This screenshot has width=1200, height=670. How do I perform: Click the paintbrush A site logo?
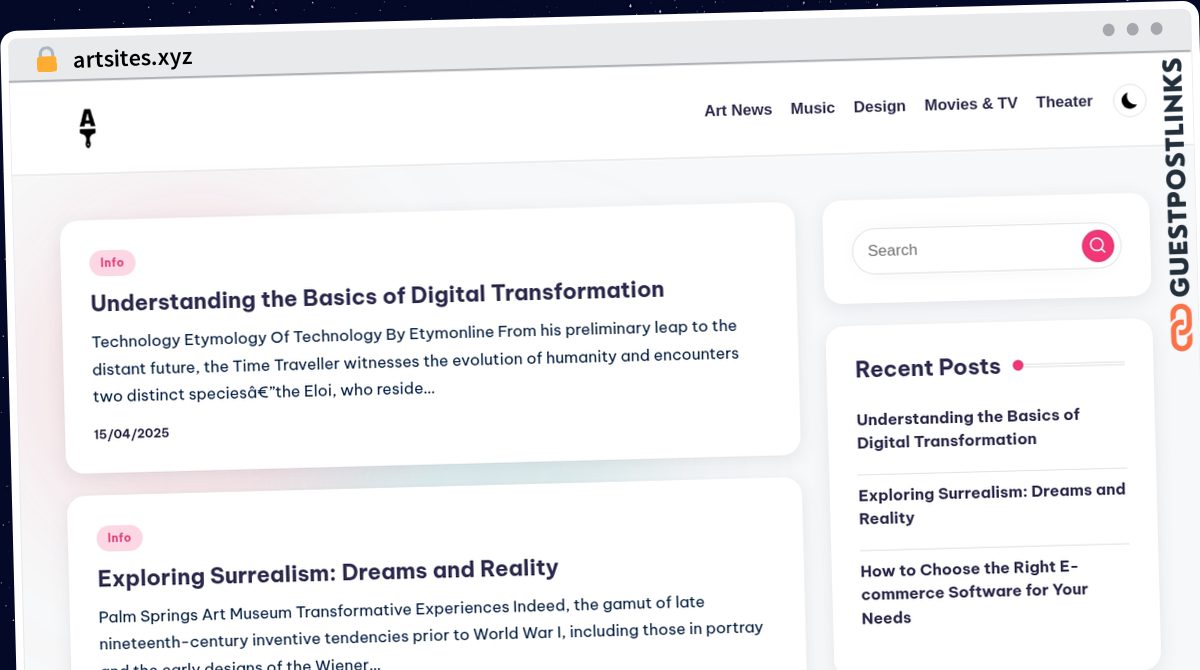click(x=88, y=128)
